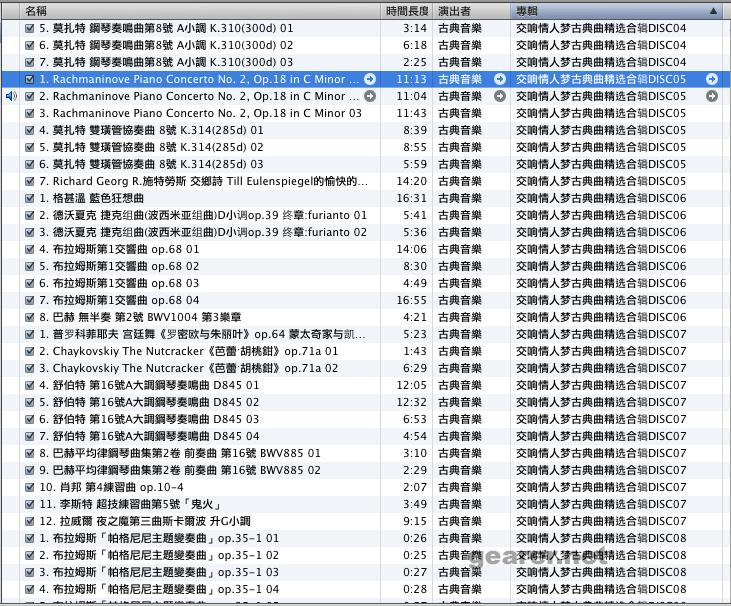Select 巴赫平均律 BWV885 02 track
This screenshot has width=731, height=606.
click(180, 470)
